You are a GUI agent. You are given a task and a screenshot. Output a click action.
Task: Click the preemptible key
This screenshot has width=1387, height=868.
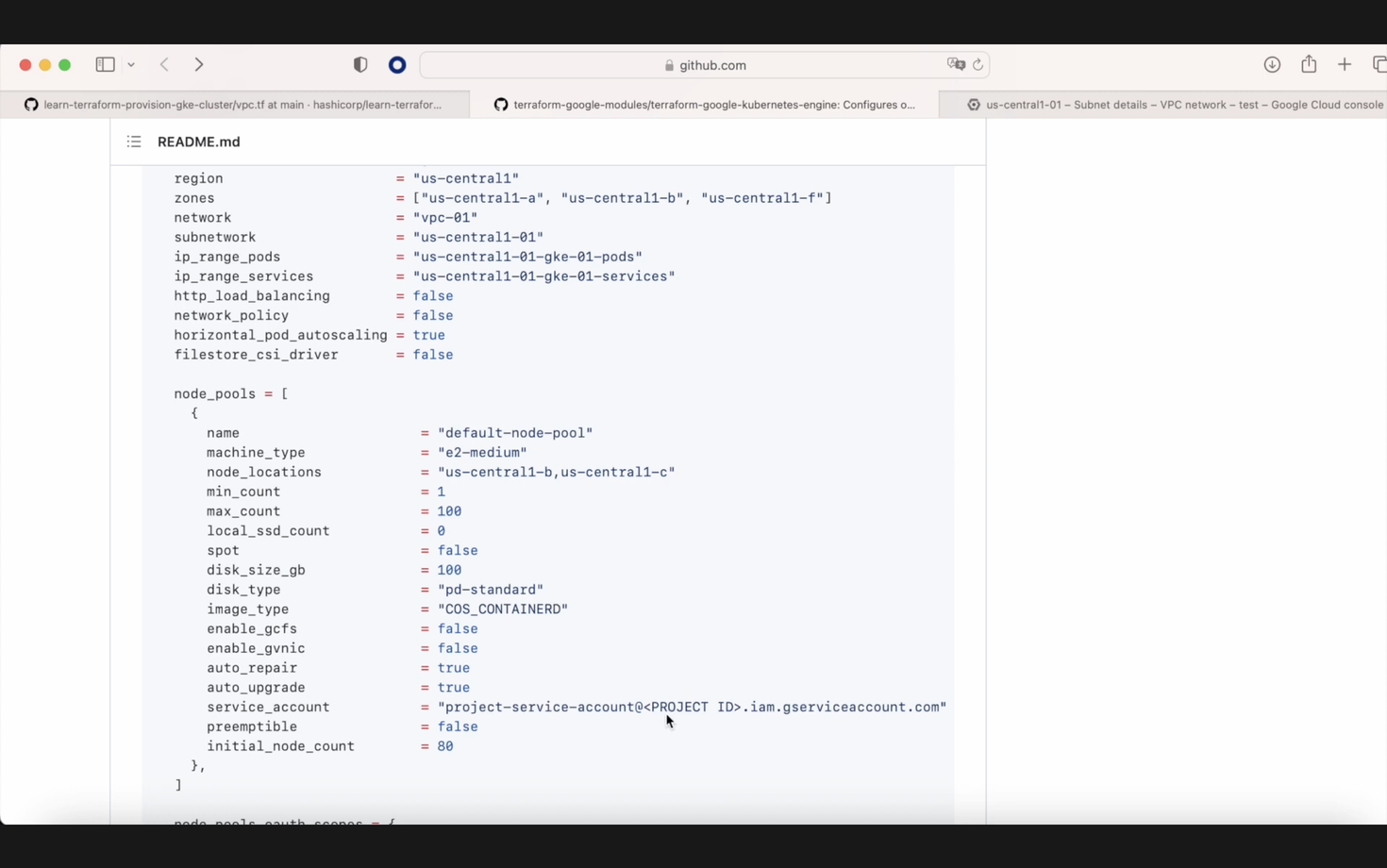pyautogui.click(x=252, y=727)
